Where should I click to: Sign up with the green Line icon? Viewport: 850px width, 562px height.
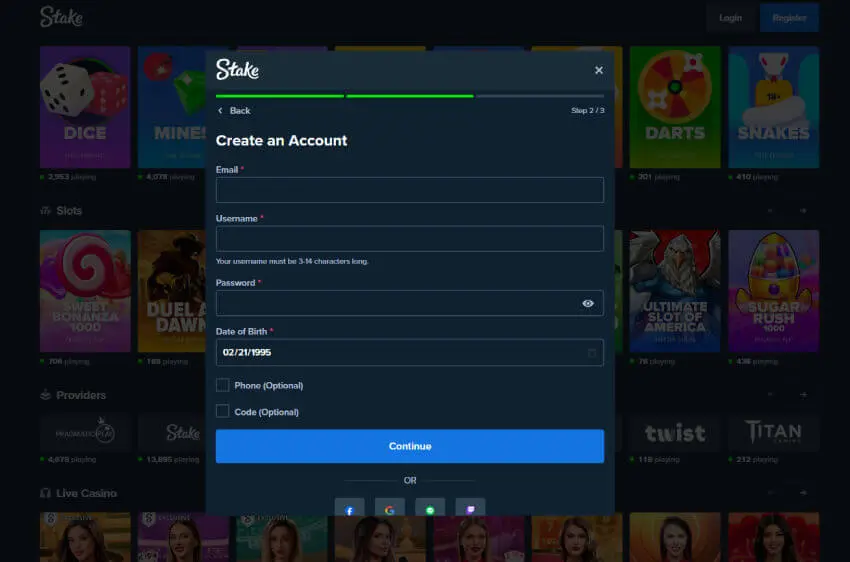(430, 508)
